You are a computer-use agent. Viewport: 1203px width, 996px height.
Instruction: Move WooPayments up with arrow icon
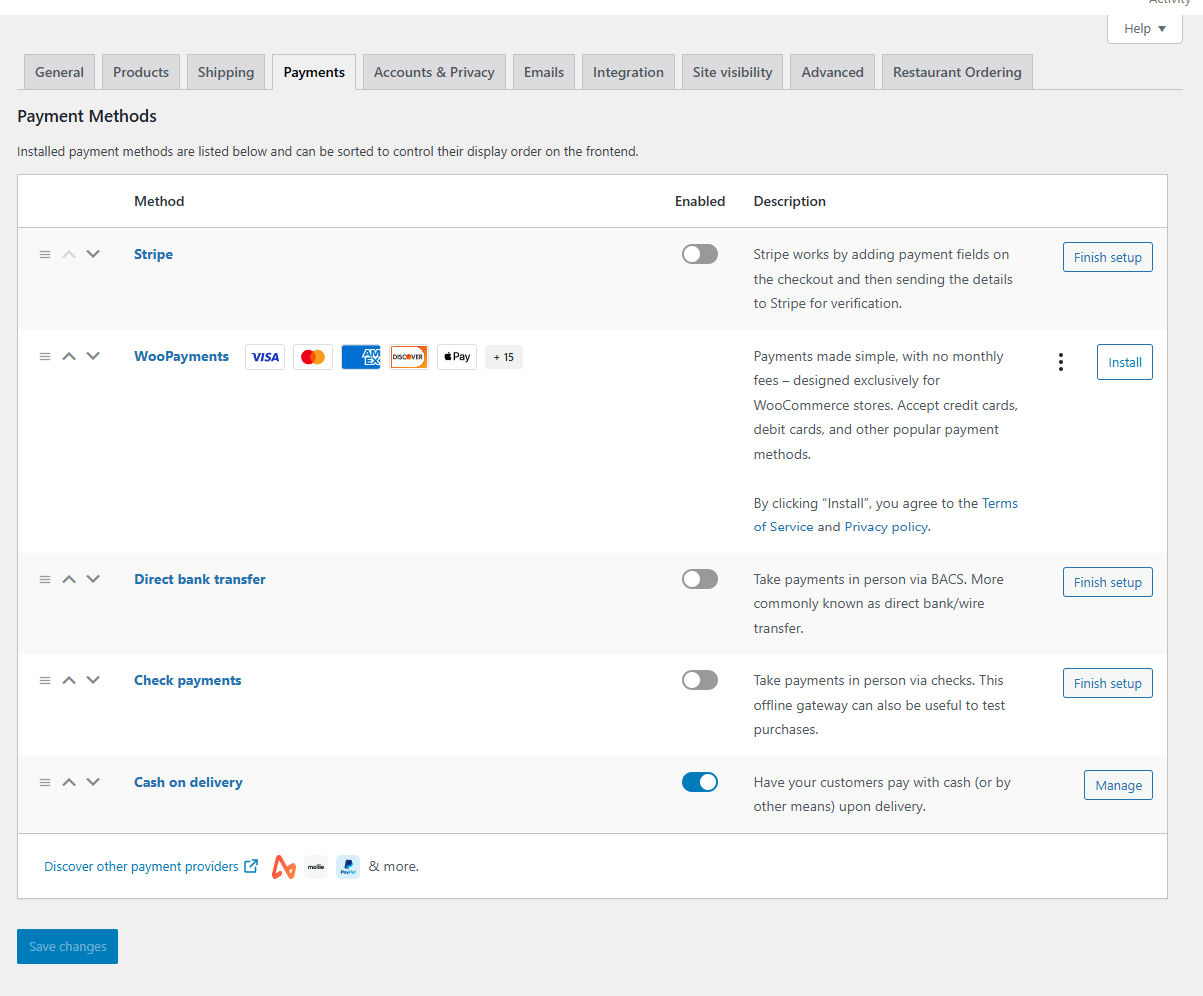click(x=69, y=357)
